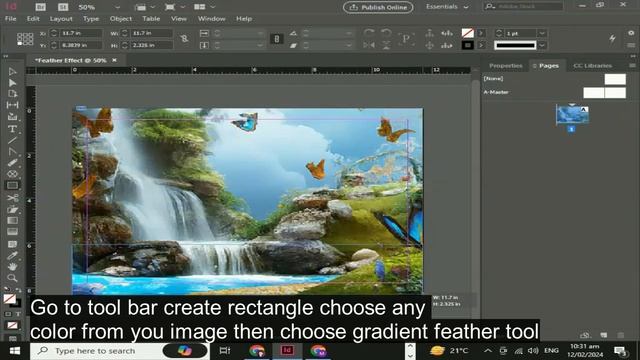Image resolution: width=640 pixels, height=360 pixels.
Task: Select the Line tool
Action: [x=12, y=141]
